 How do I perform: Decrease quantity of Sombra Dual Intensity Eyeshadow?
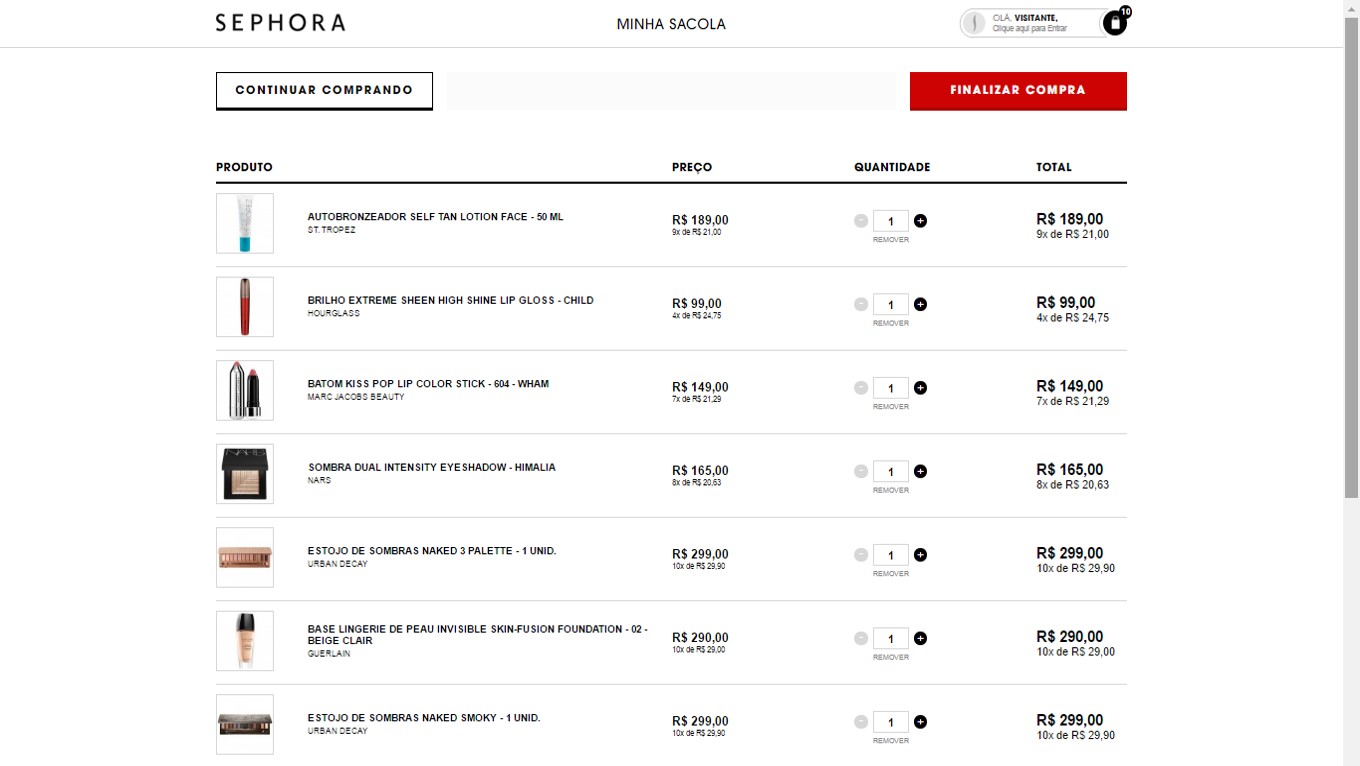pyautogui.click(x=861, y=471)
